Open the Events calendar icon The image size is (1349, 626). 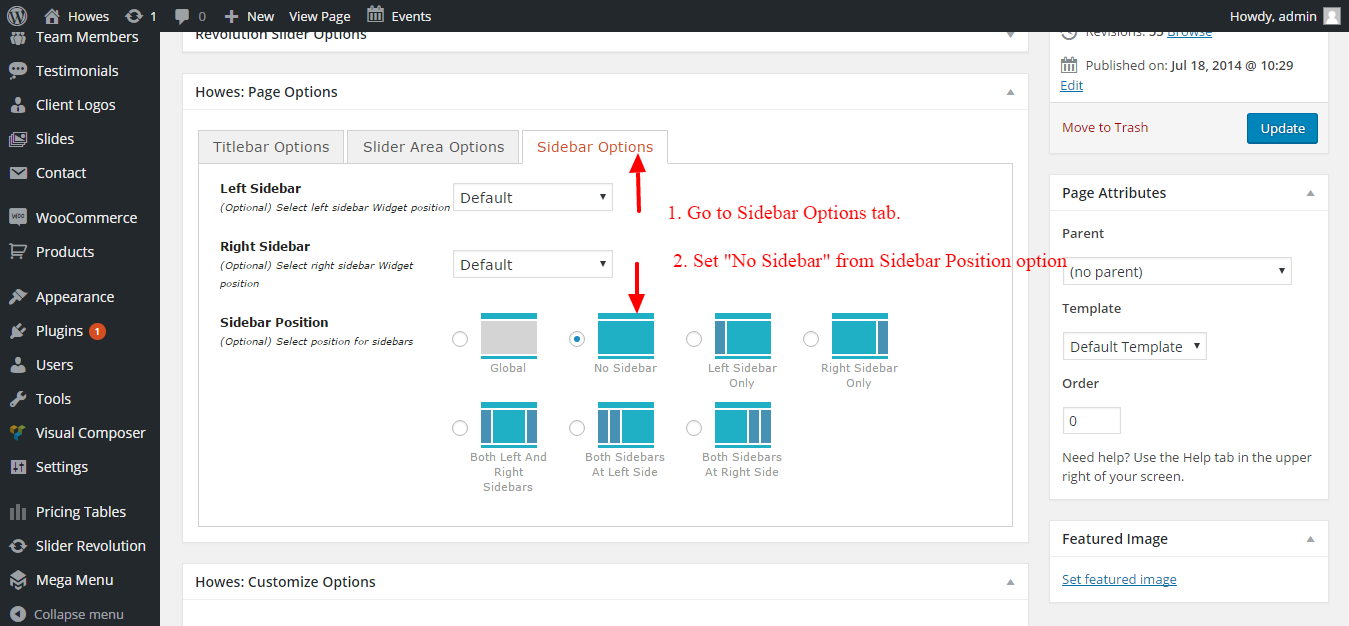tap(375, 15)
